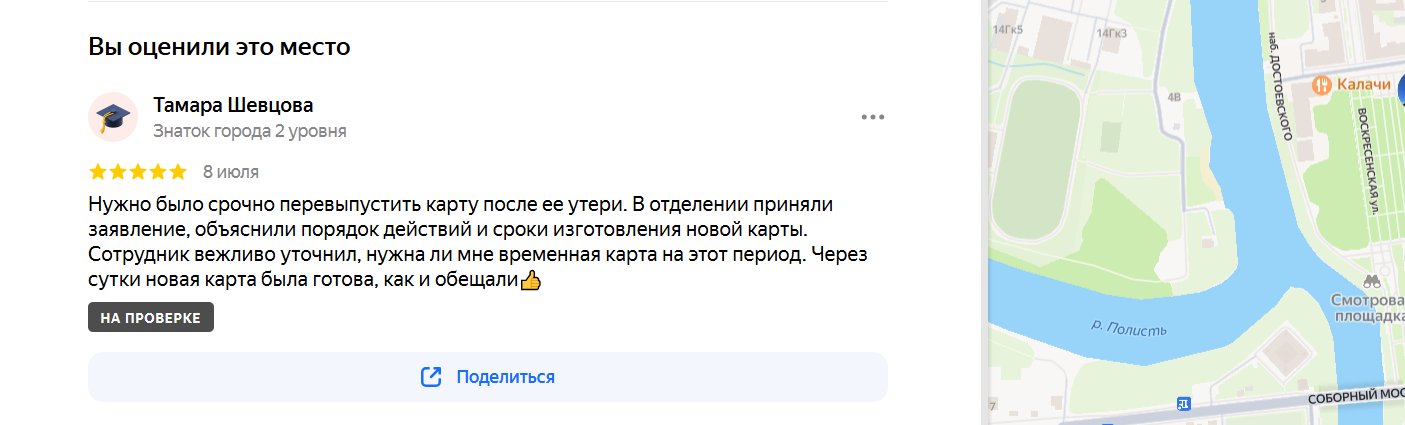Set rating to the first star
The image size is (1405, 425).
98,171
